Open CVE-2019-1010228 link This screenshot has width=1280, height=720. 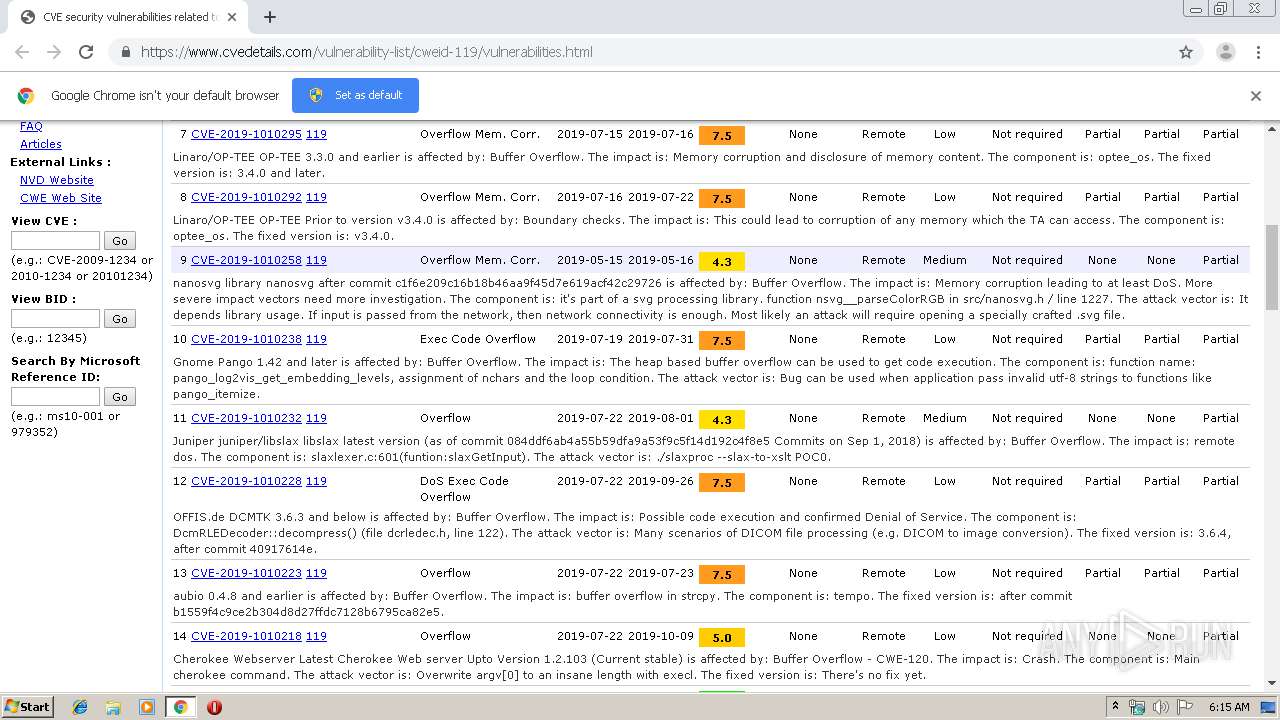coord(246,481)
